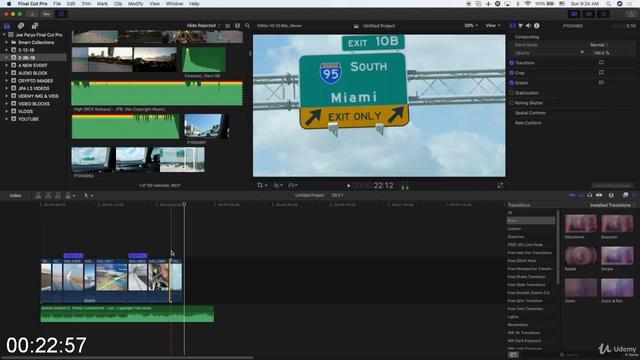
Task: Click the browser search magnifier icon
Action: pyautogui.click(x=247, y=26)
